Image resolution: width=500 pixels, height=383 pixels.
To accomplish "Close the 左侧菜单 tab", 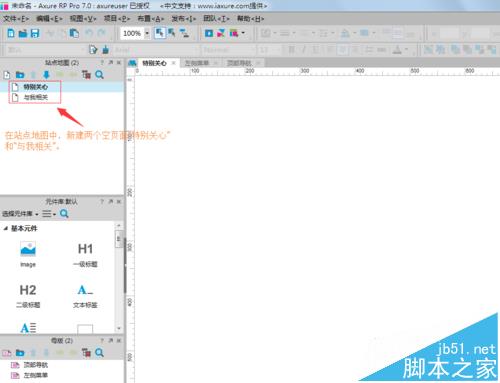I will [x=216, y=63].
